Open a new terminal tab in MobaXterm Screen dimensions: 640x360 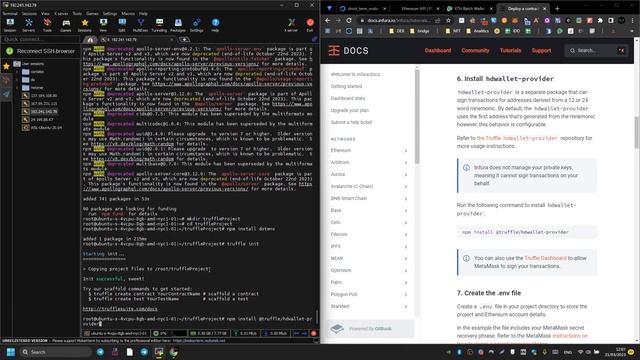(184, 40)
